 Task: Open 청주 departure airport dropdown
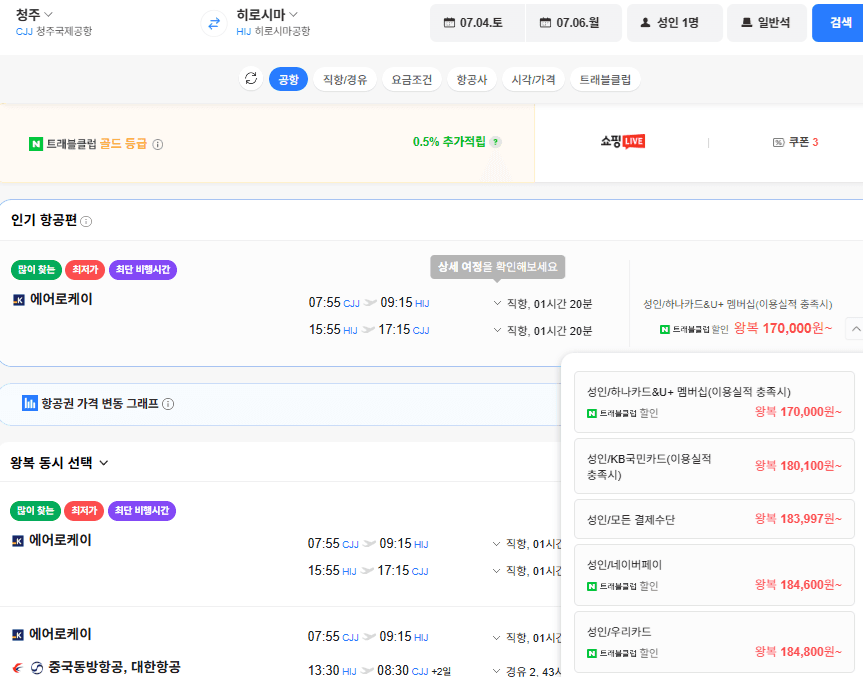coord(34,14)
